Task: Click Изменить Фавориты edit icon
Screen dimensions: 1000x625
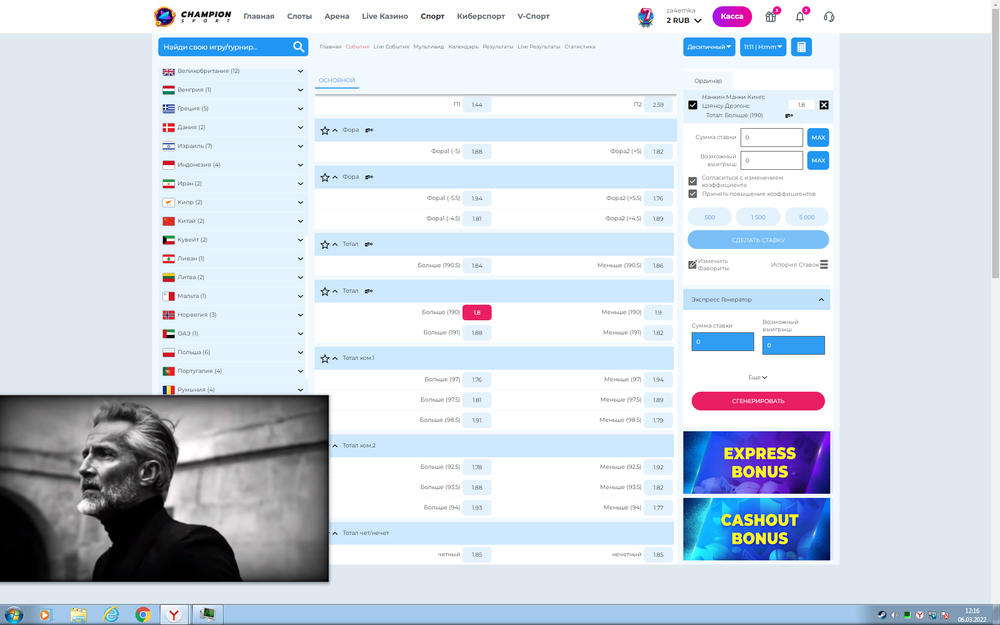Action: (692, 264)
